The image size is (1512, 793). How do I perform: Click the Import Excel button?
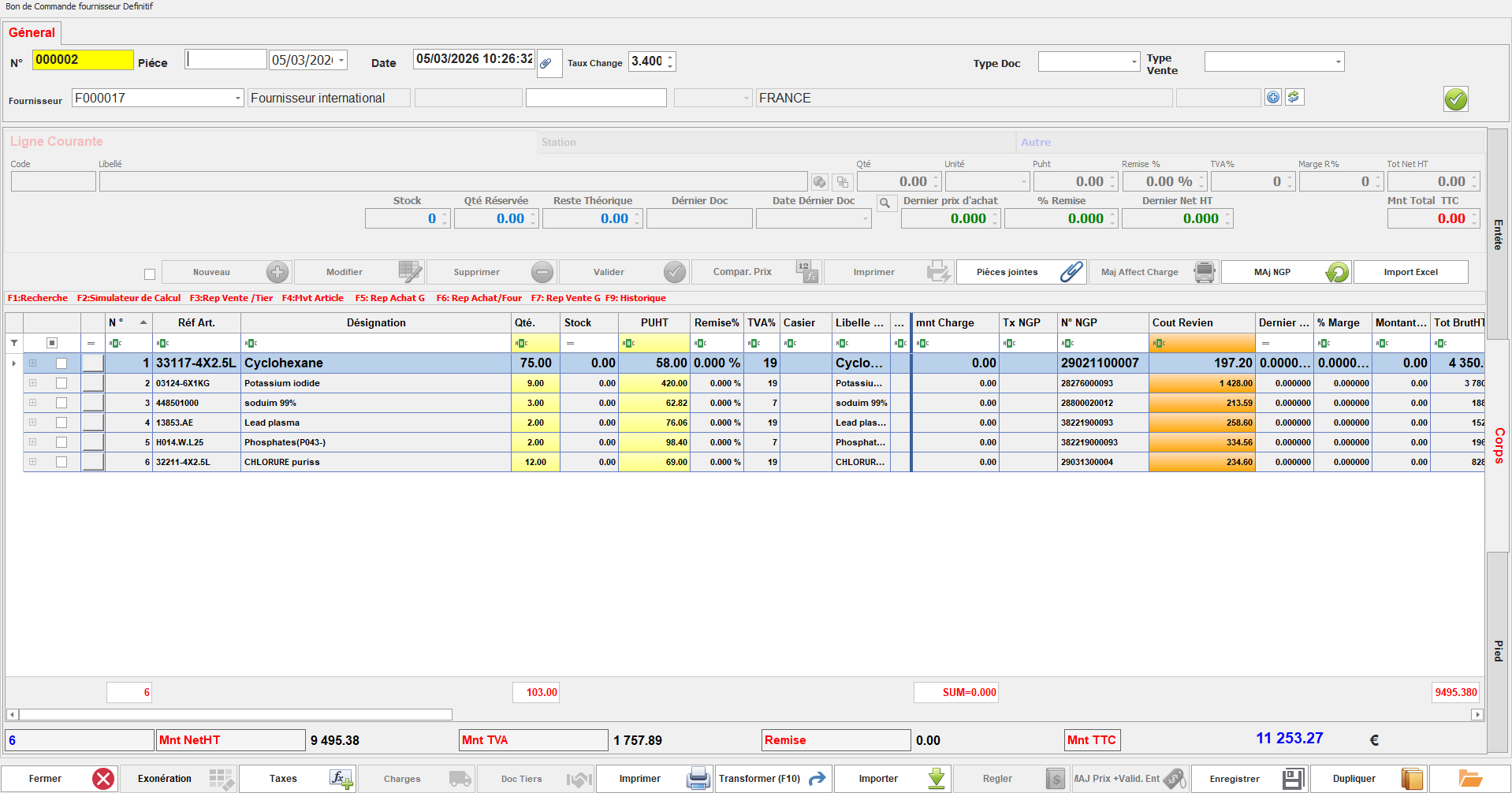pos(1410,272)
